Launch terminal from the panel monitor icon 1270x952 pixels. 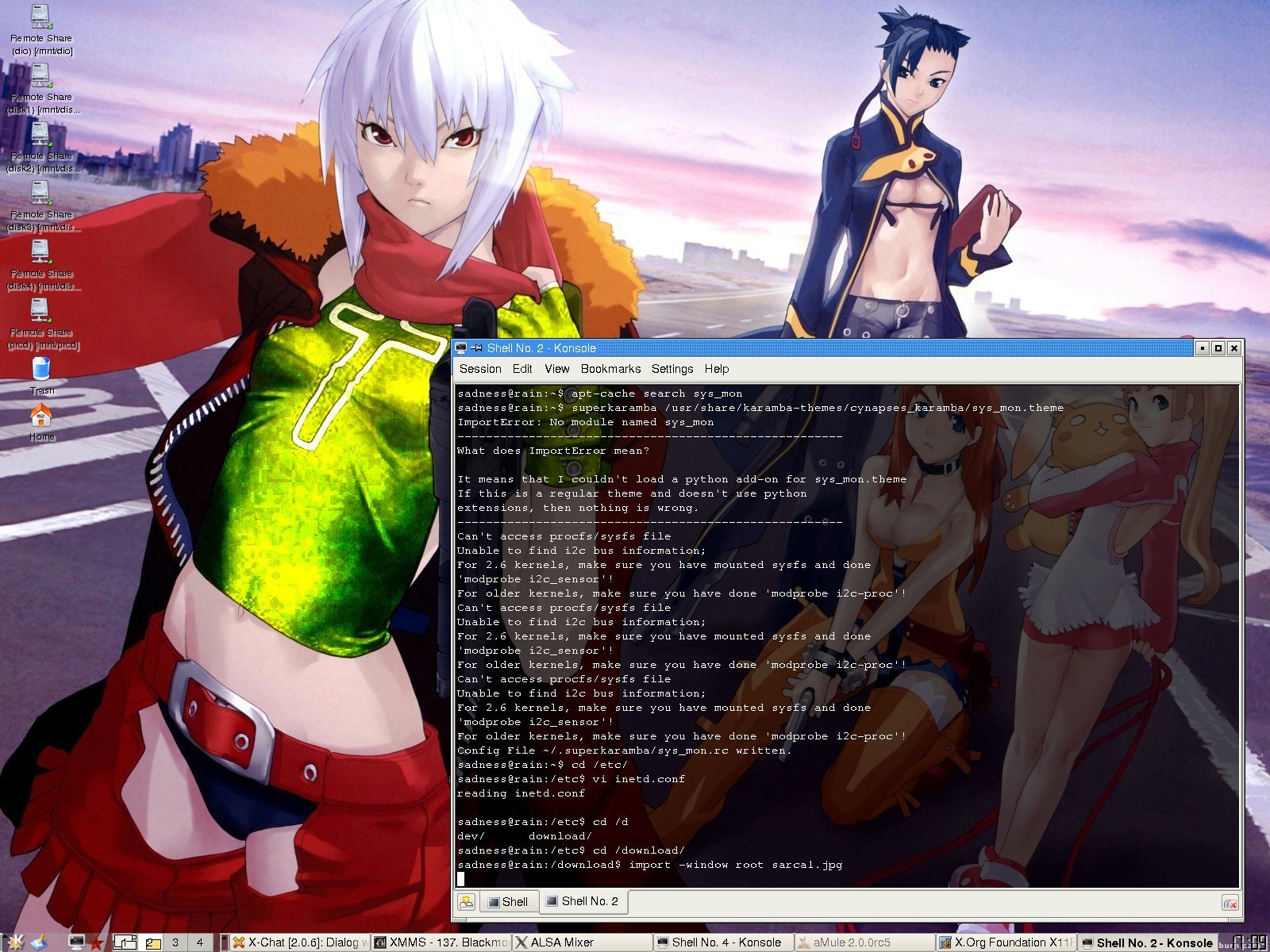[77, 942]
